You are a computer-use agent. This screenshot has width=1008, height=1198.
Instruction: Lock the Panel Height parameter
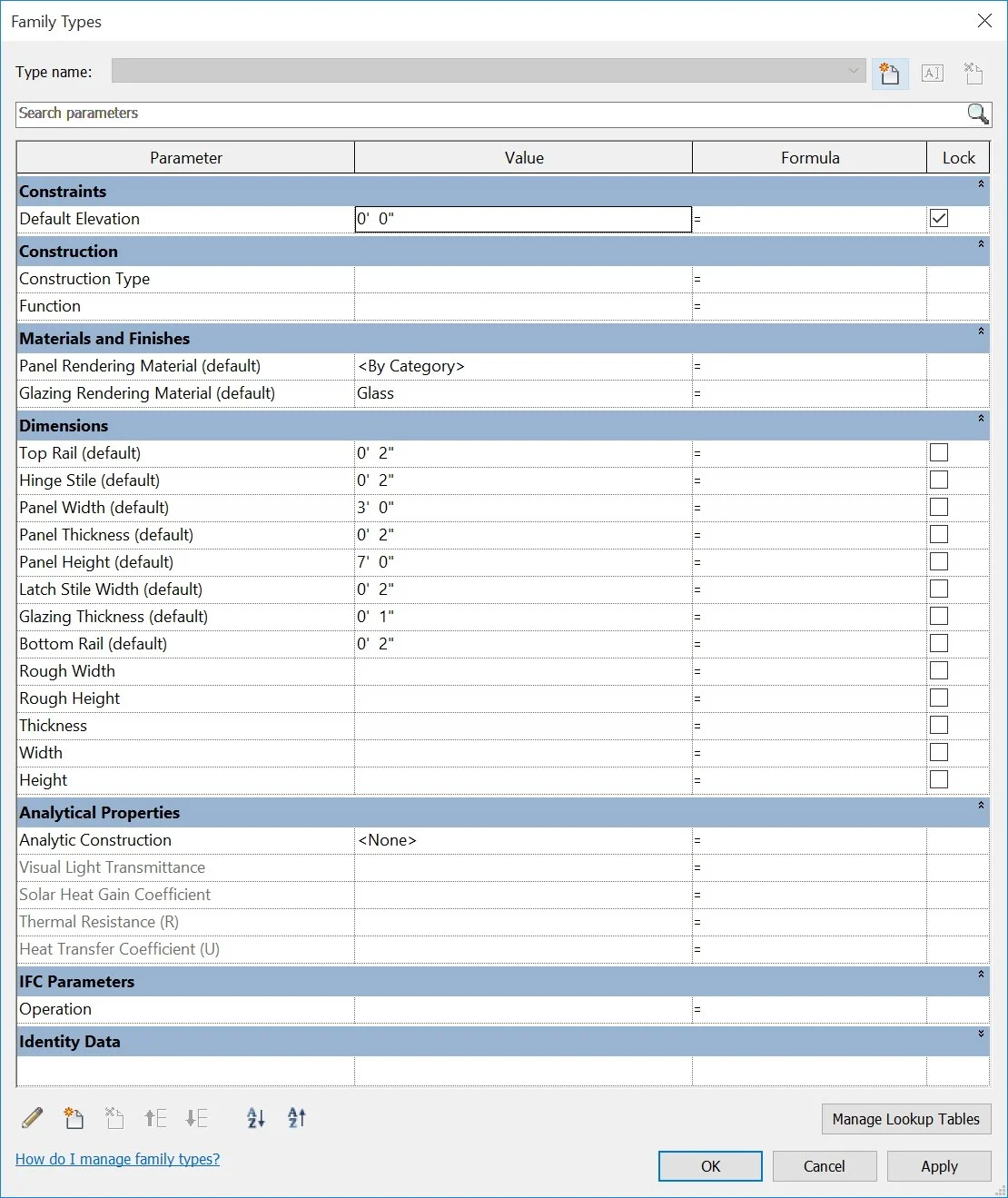point(939,561)
